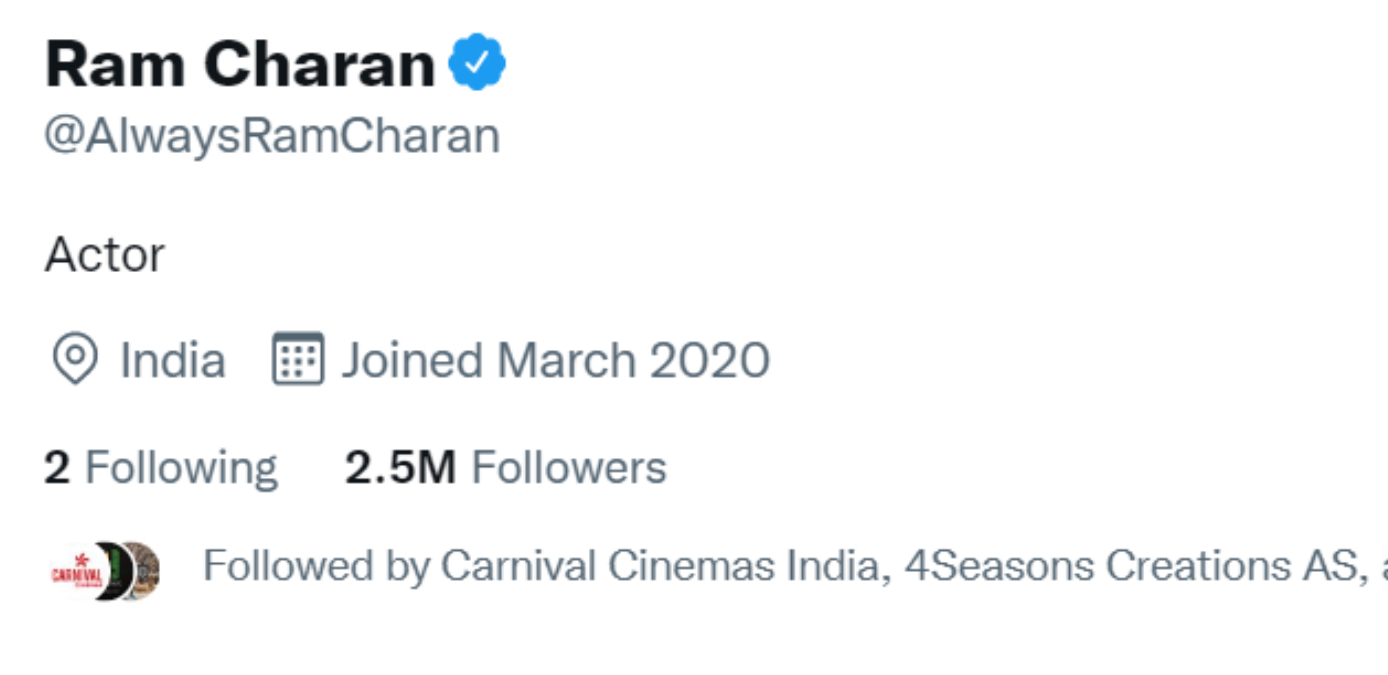
Task: Click the location pin icon
Action: pyautogui.click(x=75, y=360)
